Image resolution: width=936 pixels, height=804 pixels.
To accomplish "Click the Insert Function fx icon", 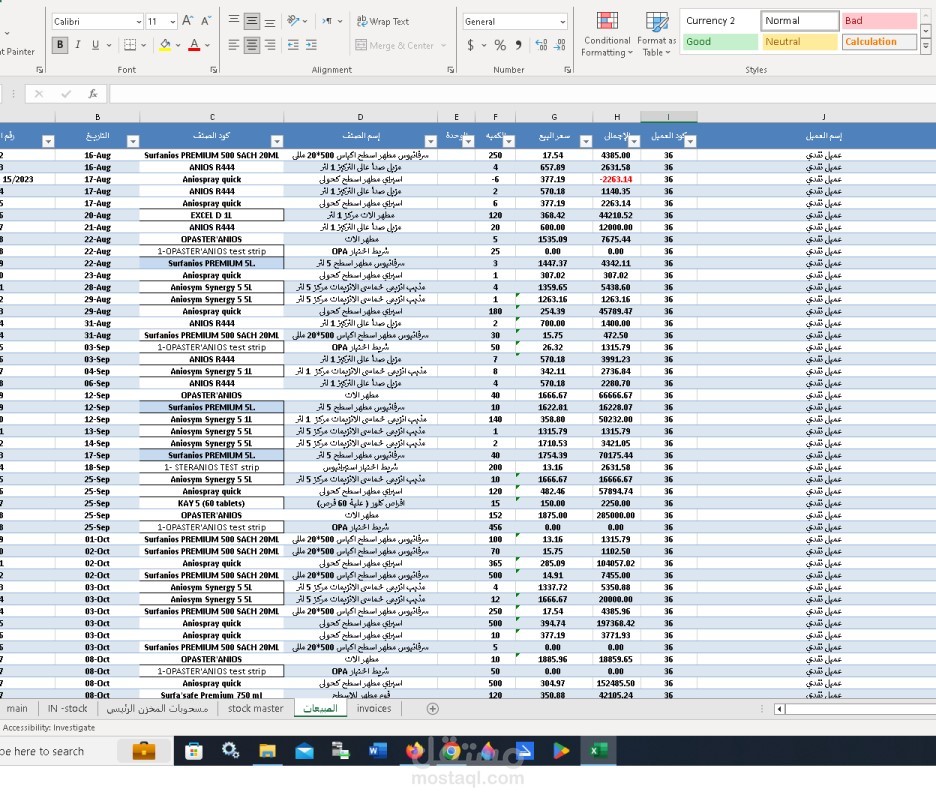I will coord(93,94).
